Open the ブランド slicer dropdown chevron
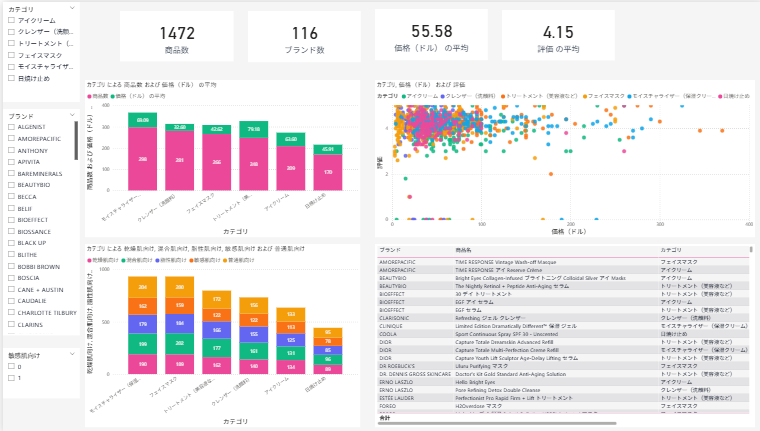The width and height of the screenshot is (760, 431). [72, 115]
